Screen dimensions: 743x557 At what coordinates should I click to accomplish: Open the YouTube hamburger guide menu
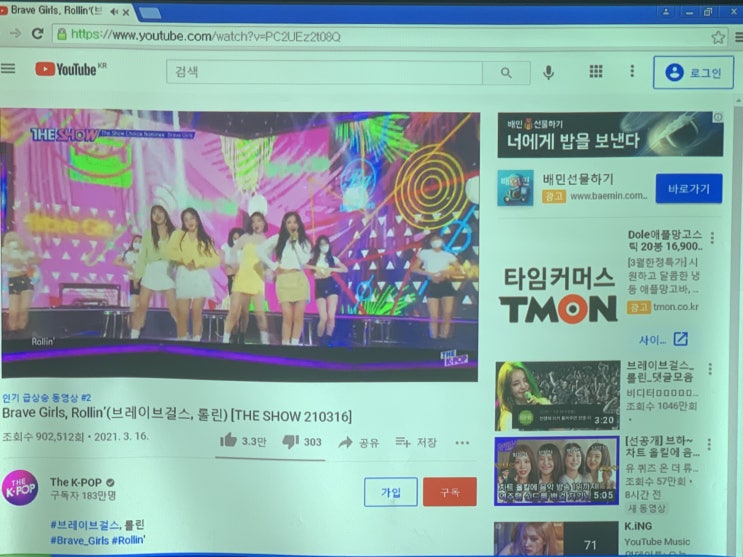(8, 69)
